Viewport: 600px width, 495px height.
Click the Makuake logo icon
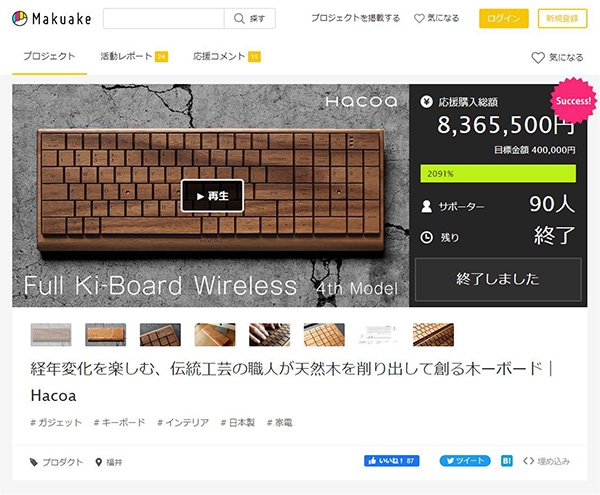pyautogui.click(x=20, y=18)
